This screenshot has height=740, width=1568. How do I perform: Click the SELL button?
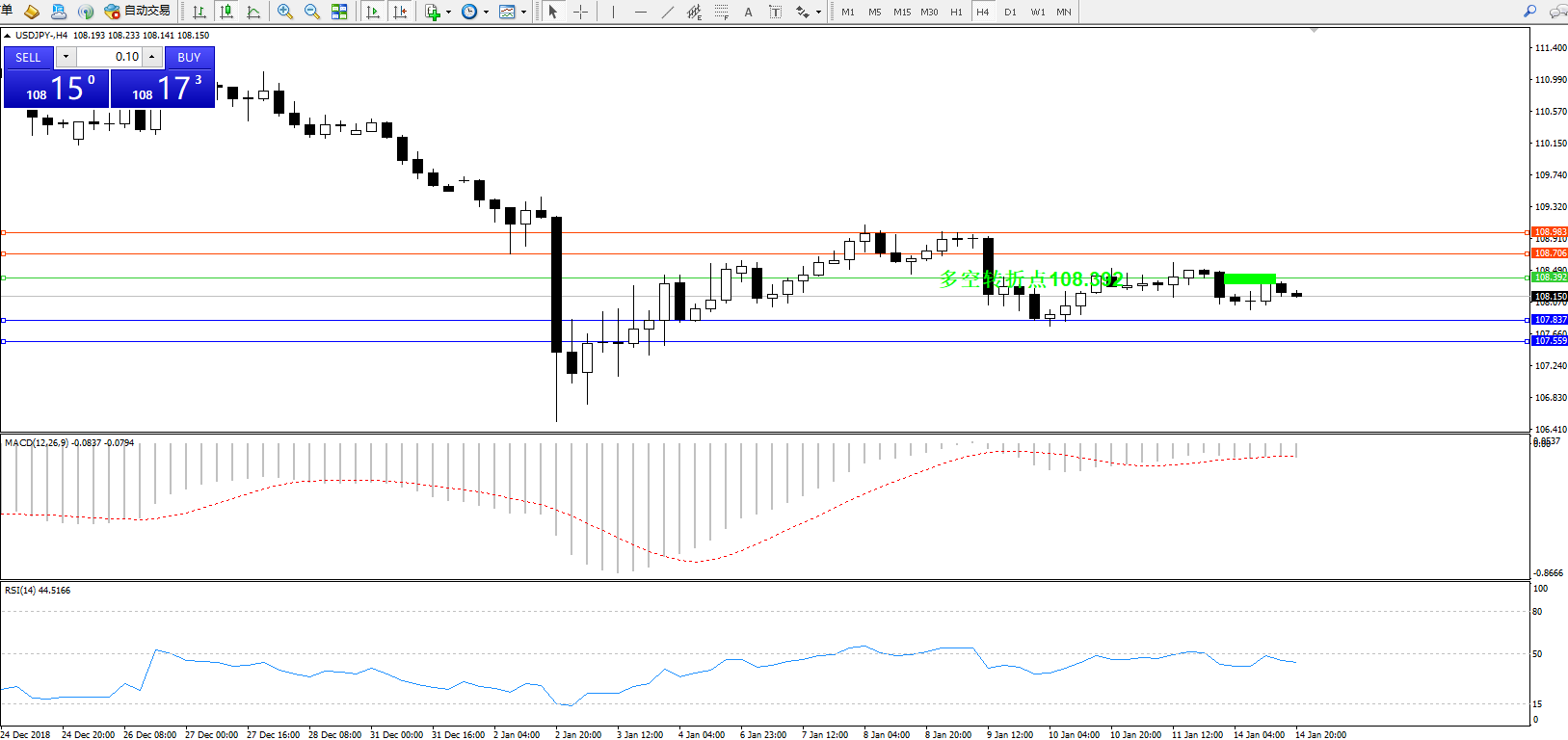(29, 58)
